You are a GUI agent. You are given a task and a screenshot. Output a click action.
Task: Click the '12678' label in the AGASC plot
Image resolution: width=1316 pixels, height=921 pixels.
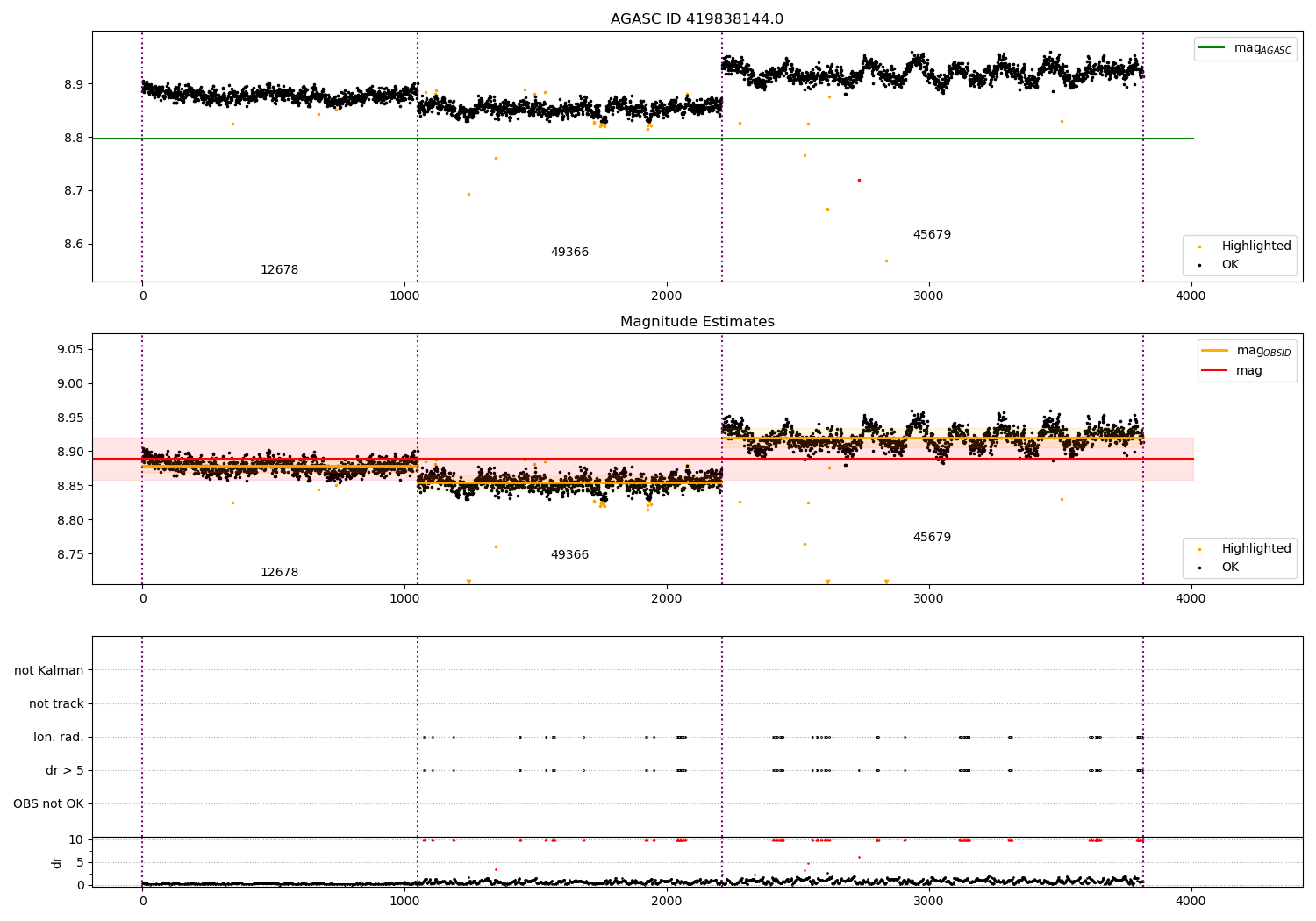click(279, 270)
